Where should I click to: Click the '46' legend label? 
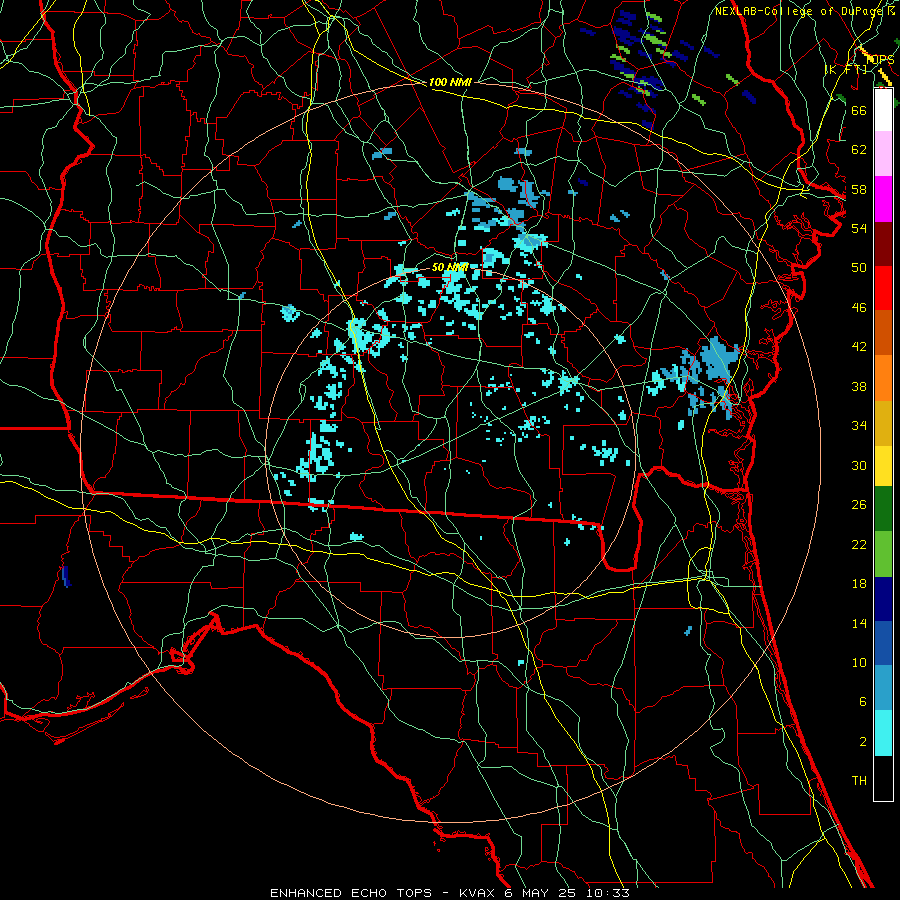(x=859, y=308)
